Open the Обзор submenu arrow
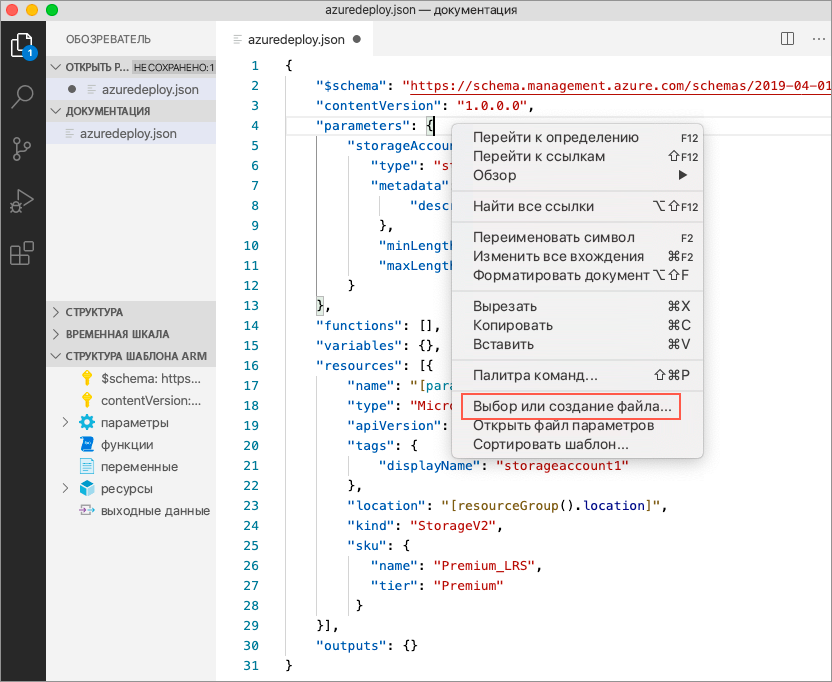832x682 pixels. pyautogui.click(x=683, y=175)
